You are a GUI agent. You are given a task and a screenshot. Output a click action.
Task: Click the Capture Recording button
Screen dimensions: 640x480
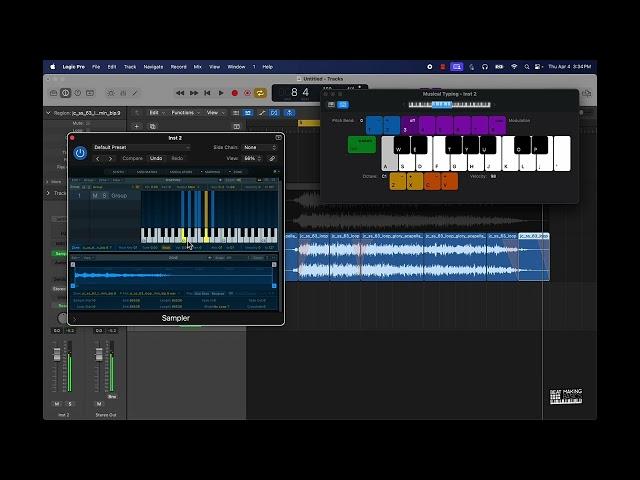pyautogui.click(x=247, y=93)
